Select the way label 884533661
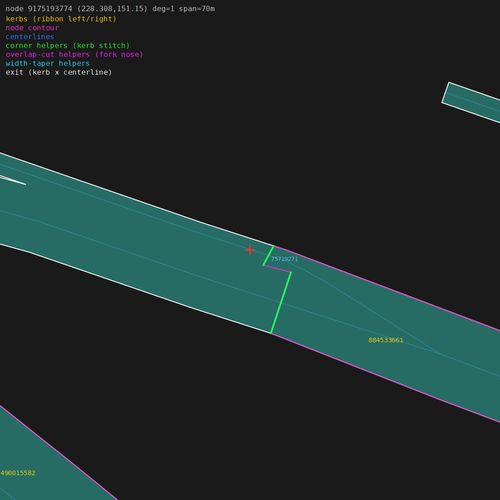The width and height of the screenshot is (500, 500). click(x=386, y=340)
